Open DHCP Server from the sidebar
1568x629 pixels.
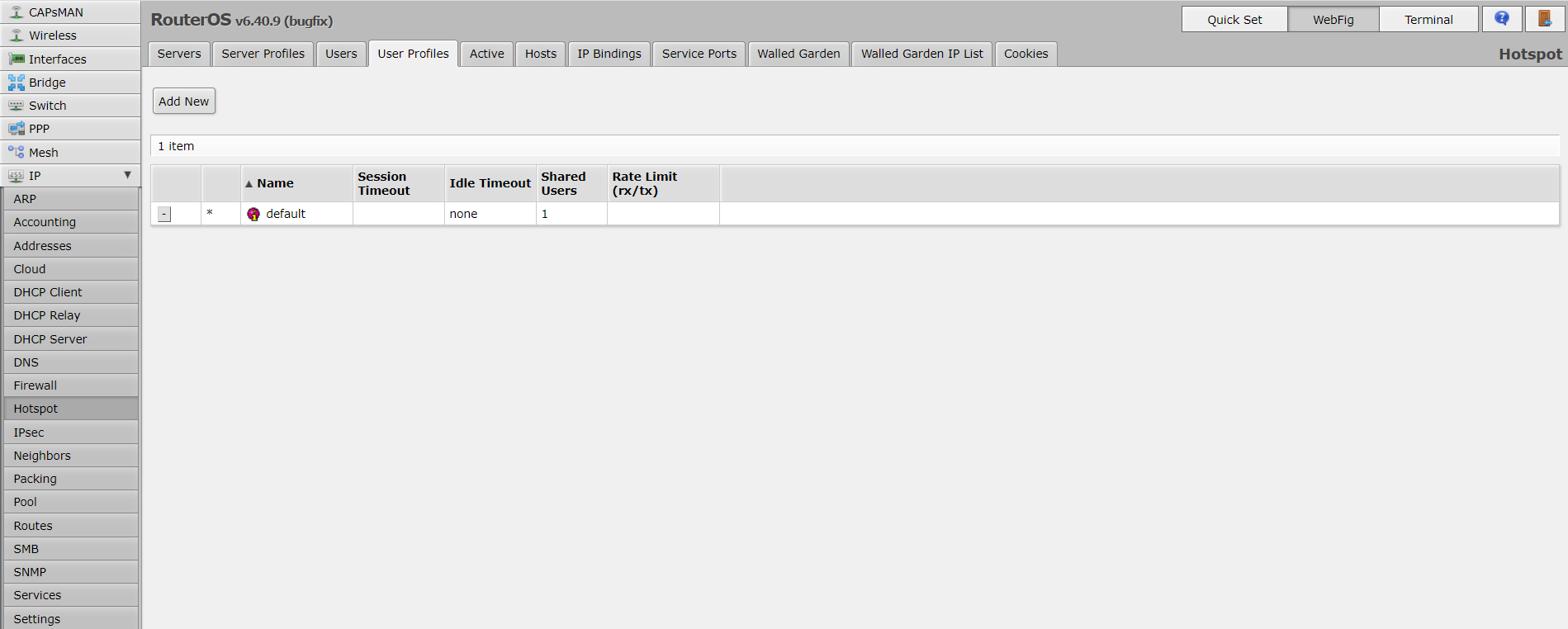click(x=50, y=339)
